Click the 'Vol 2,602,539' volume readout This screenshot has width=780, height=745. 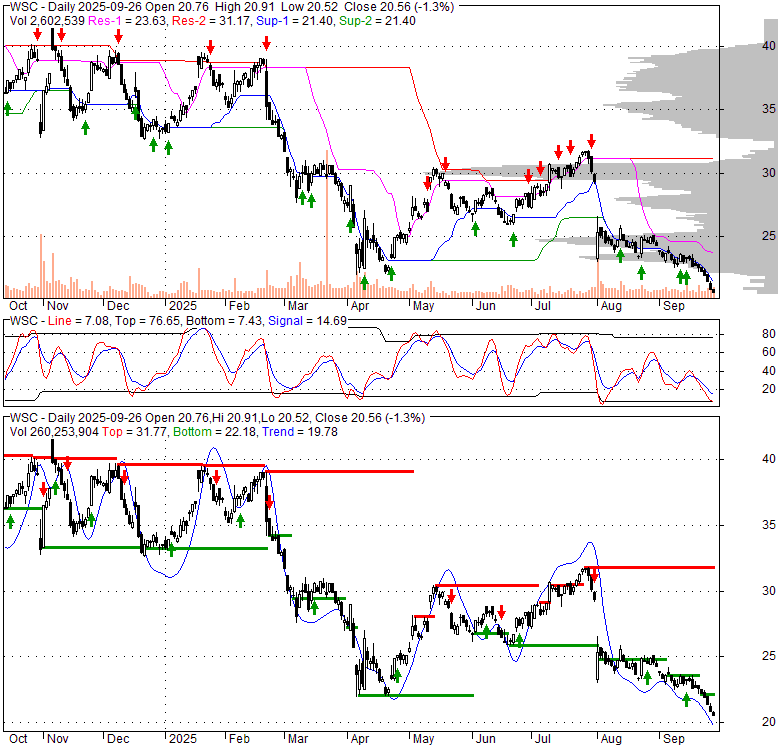47,21
